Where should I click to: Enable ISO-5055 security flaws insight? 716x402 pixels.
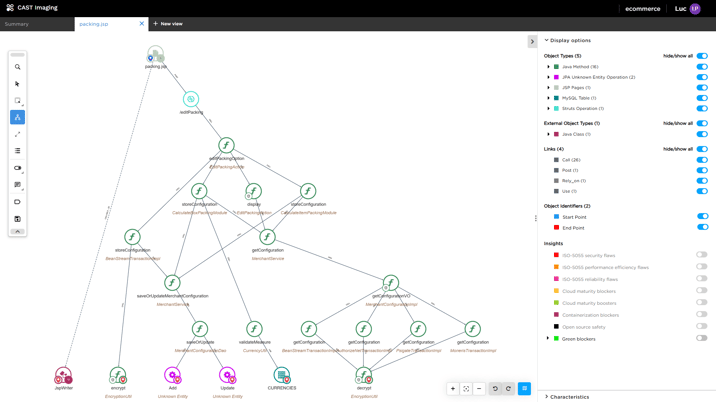702,255
